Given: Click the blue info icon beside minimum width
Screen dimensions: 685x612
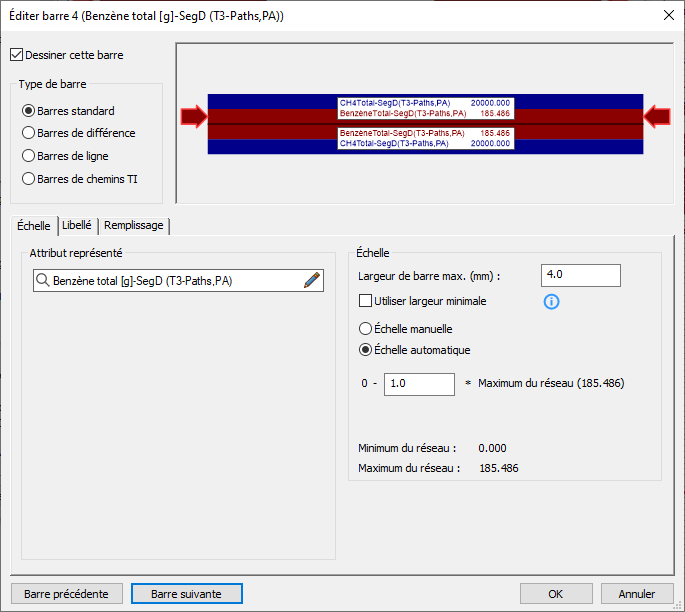Looking at the screenshot, I should click(550, 301).
